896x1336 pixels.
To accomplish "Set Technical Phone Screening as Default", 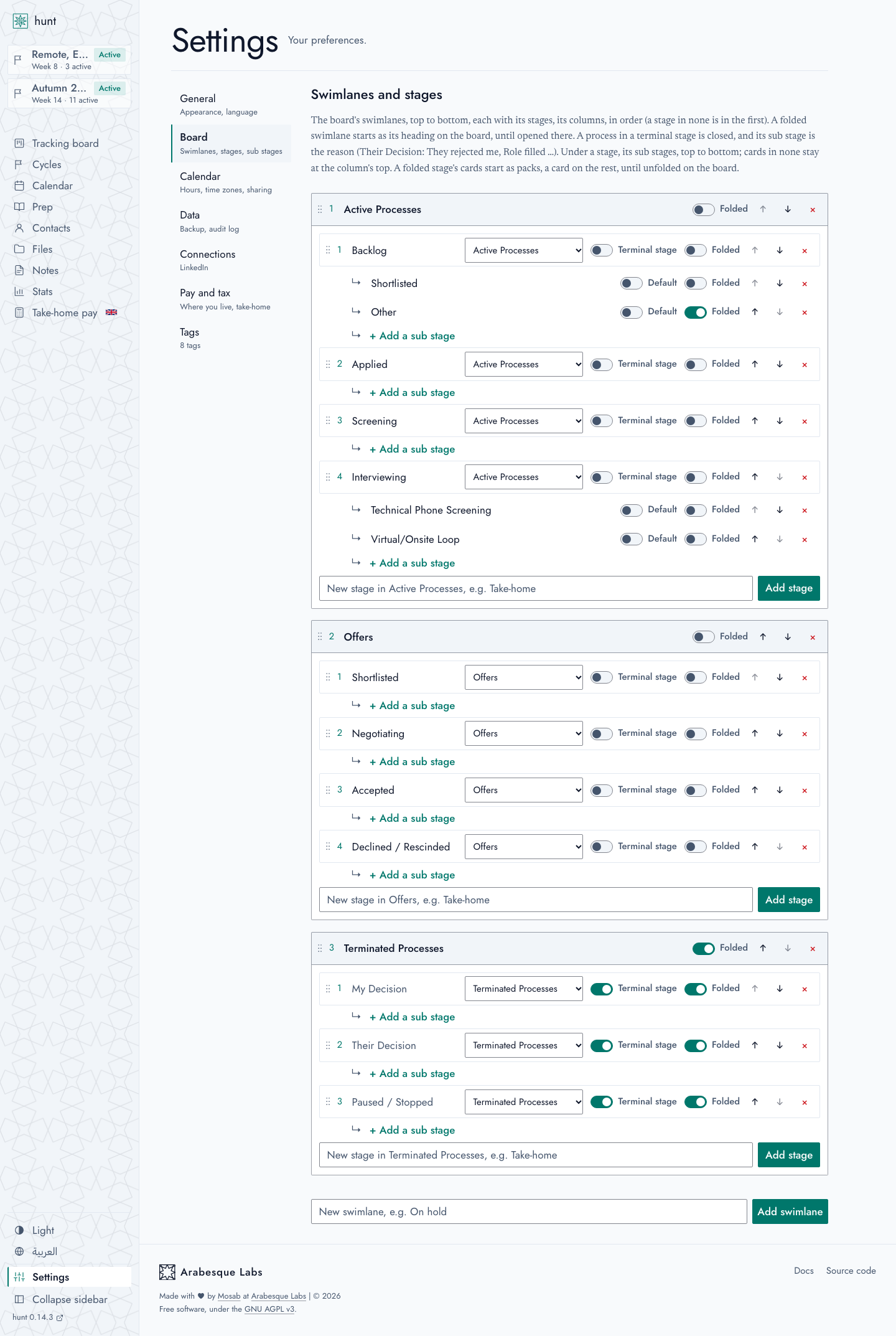I will 631,510.
